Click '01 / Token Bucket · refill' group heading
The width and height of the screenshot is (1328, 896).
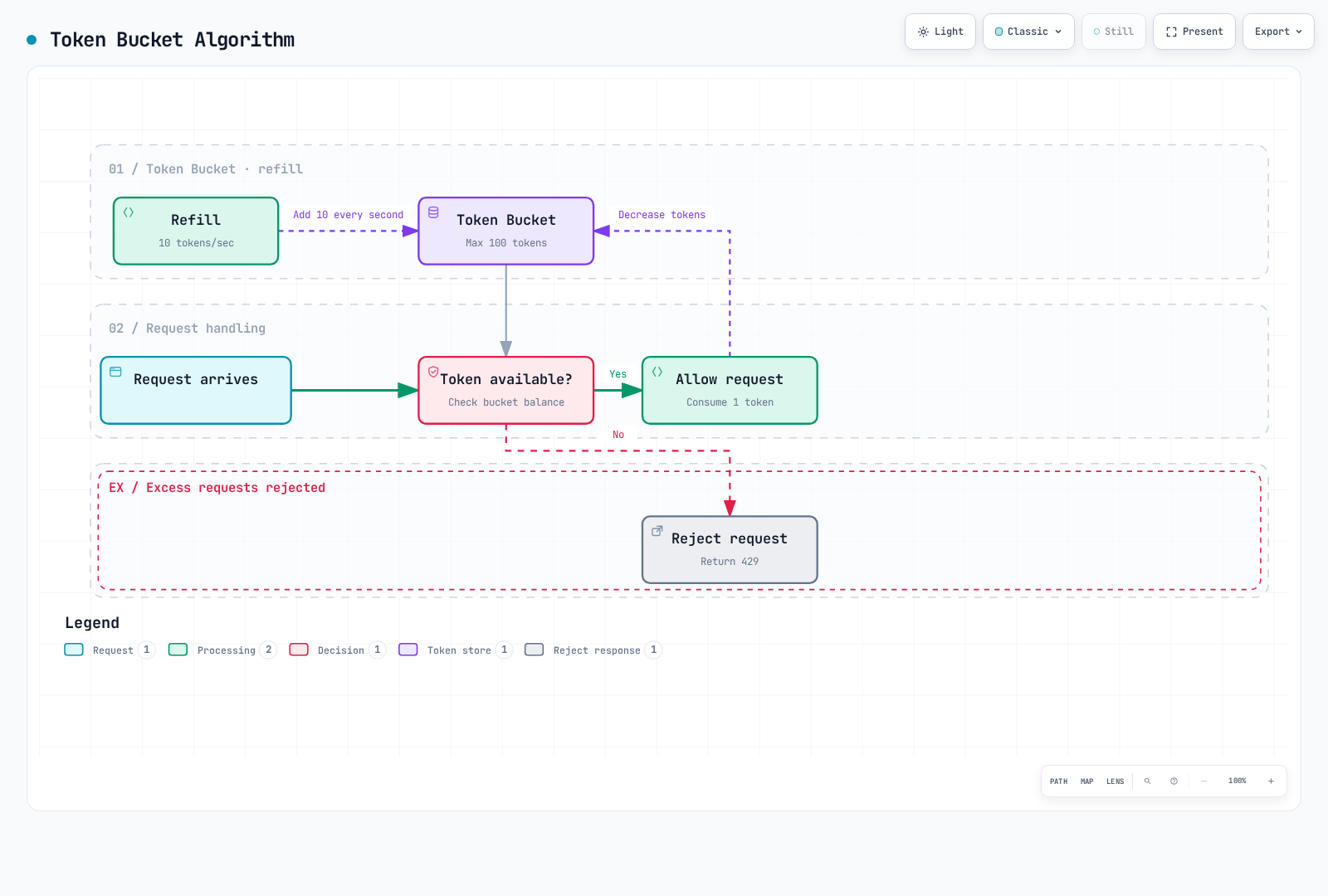pos(206,169)
